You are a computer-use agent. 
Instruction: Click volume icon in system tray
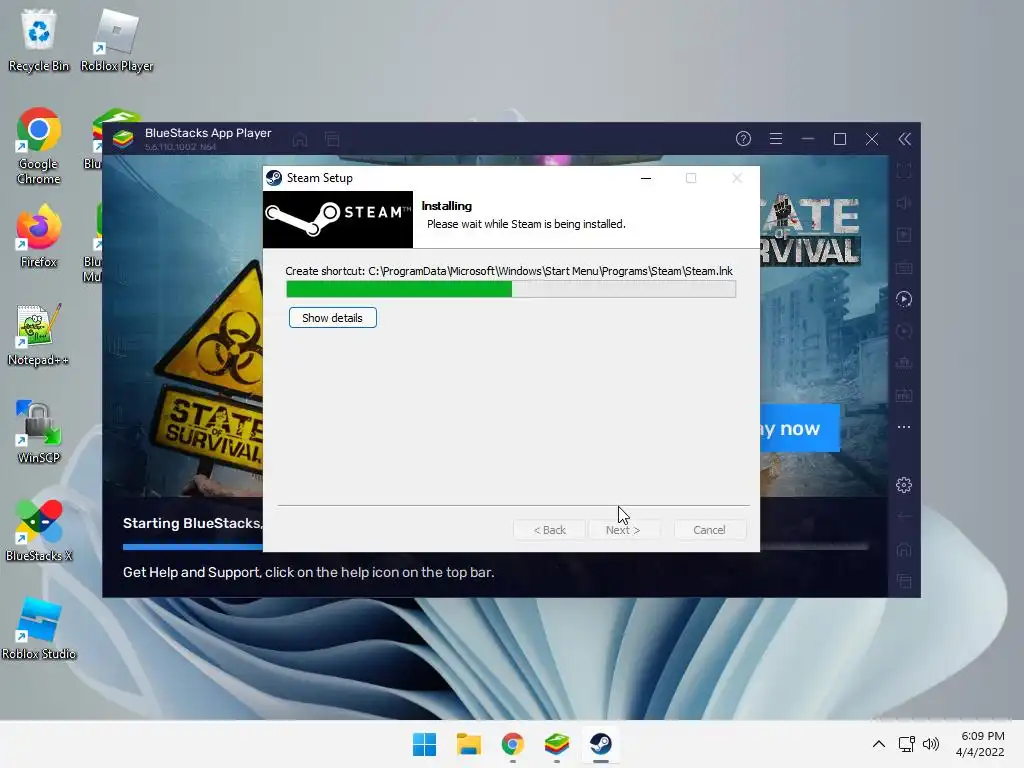(x=931, y=744)
